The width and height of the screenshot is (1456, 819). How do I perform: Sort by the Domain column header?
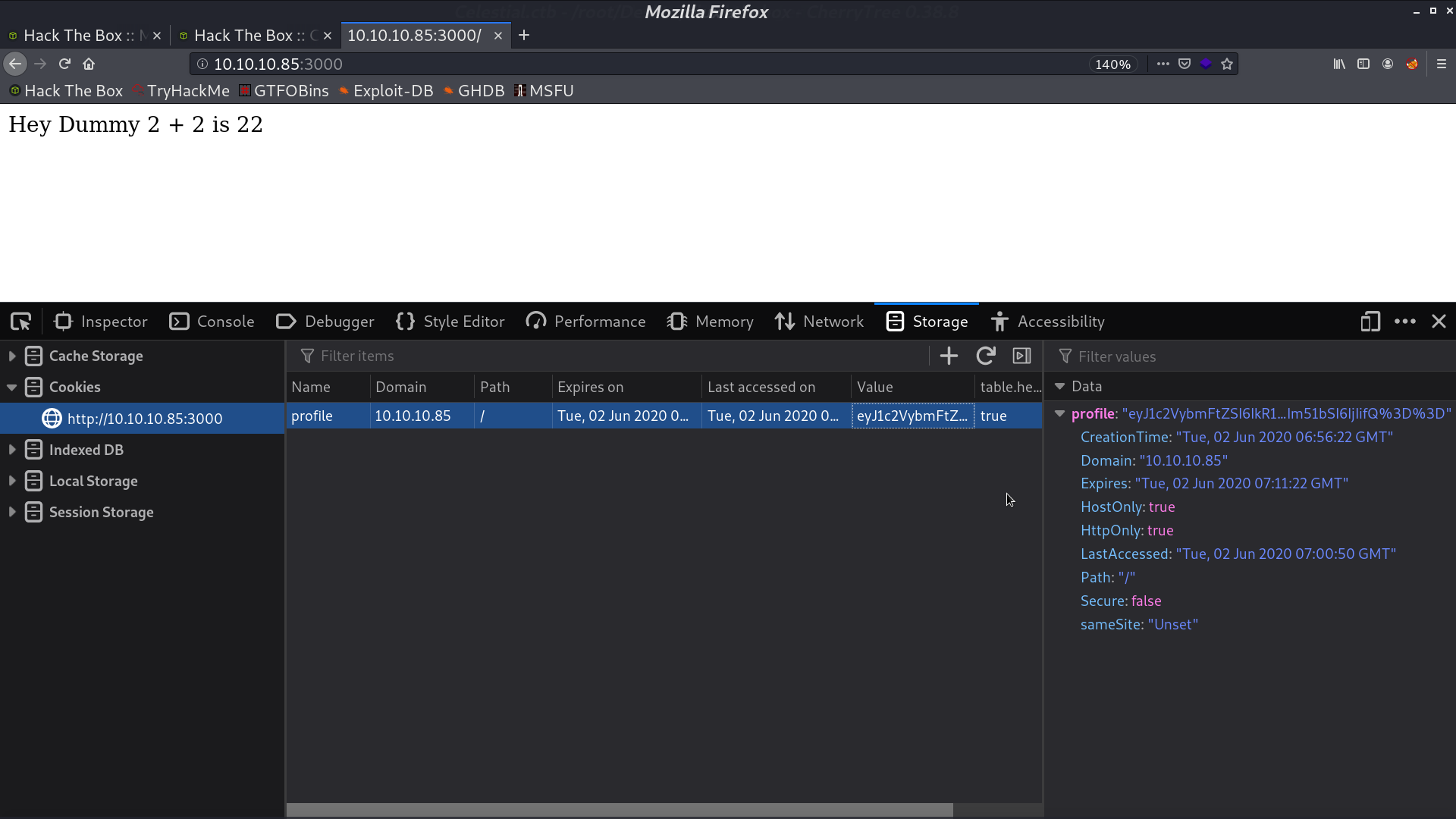point(422,387)
